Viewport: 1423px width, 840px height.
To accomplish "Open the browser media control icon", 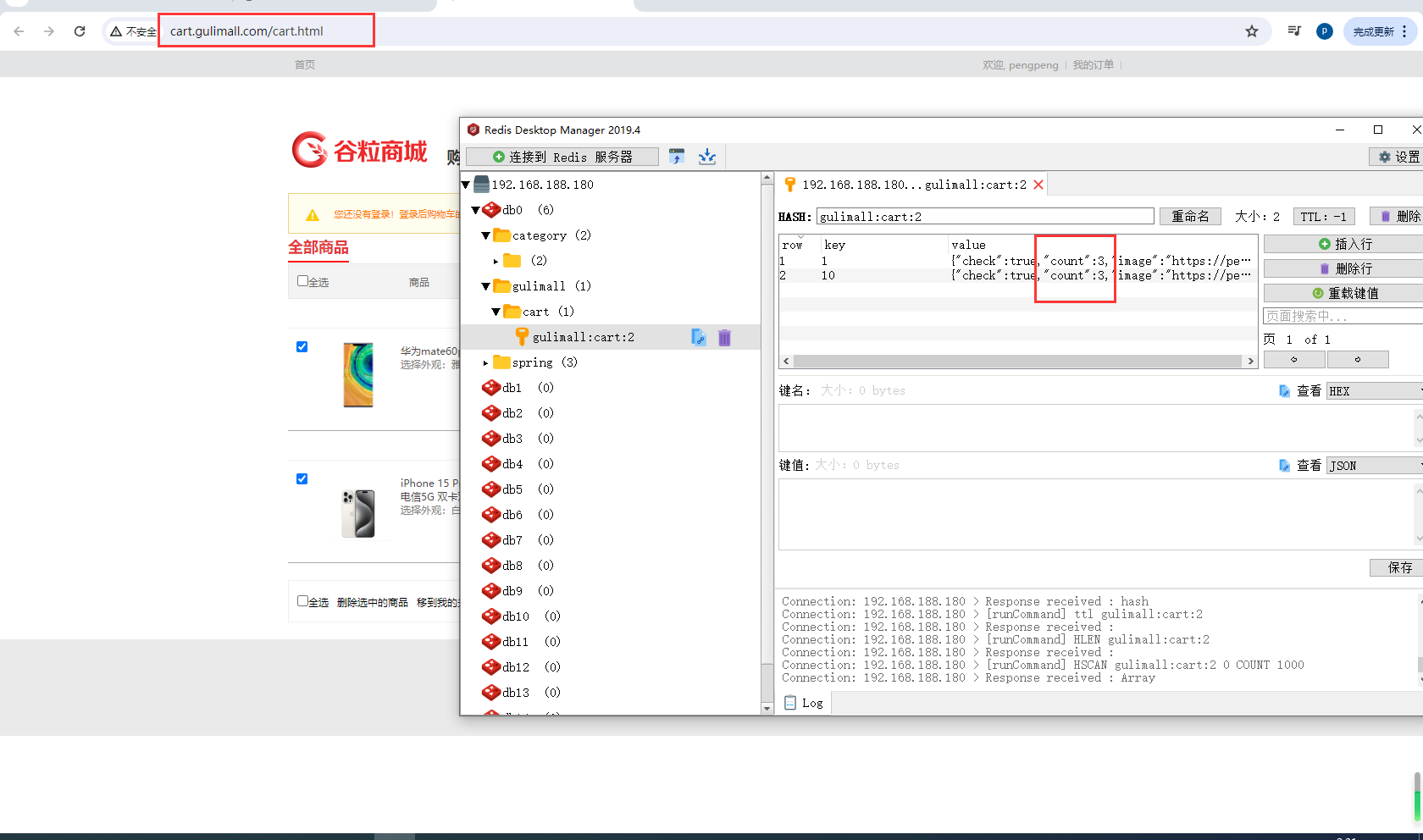I will pos(1294,31).
